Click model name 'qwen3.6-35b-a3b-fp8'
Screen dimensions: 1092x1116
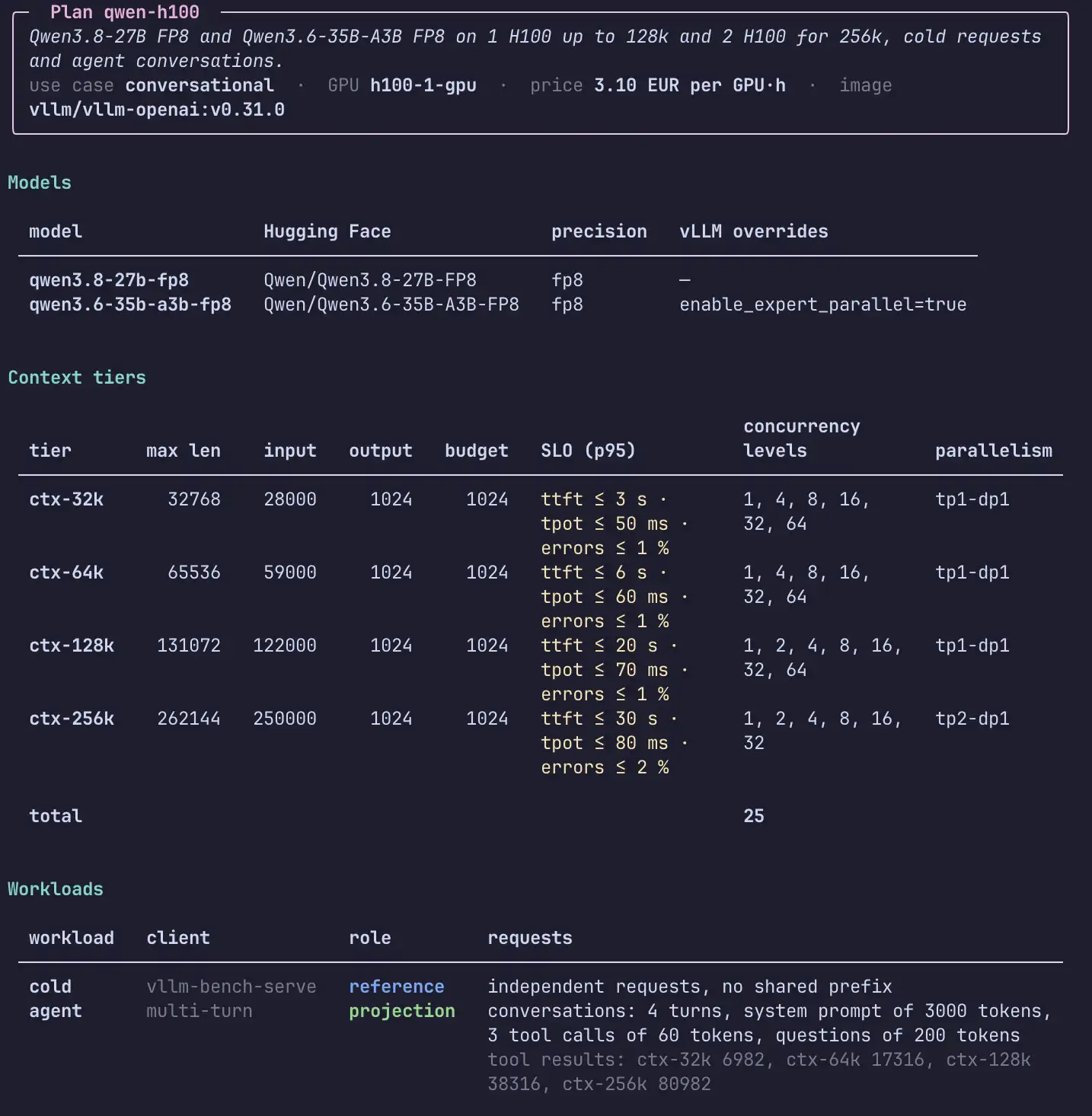pyautogui.click(x=130, y=305)
